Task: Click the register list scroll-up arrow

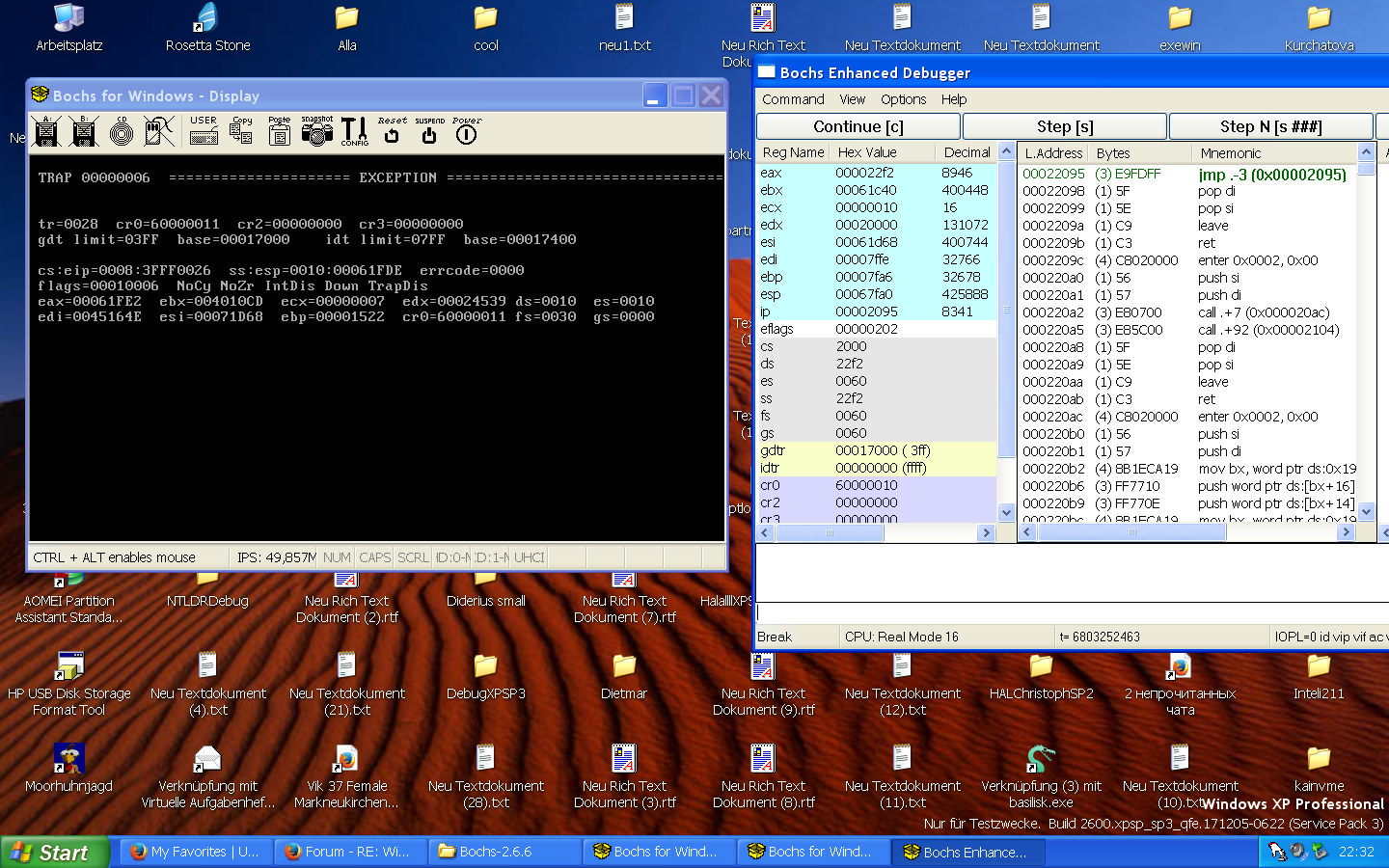Action: click(1006, 151)
